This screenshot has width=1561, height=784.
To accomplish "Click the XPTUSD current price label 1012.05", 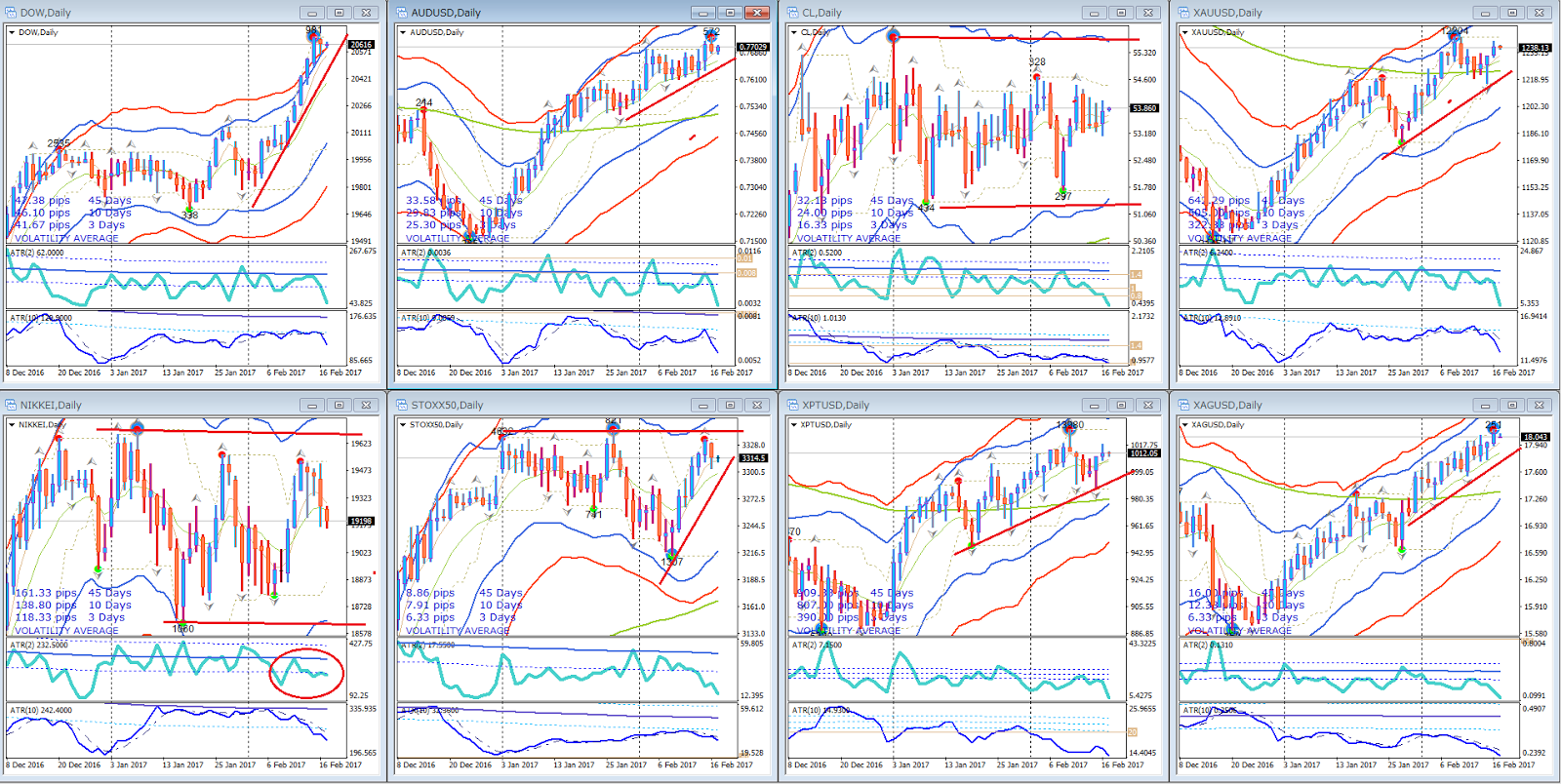I will (1144, 453).
